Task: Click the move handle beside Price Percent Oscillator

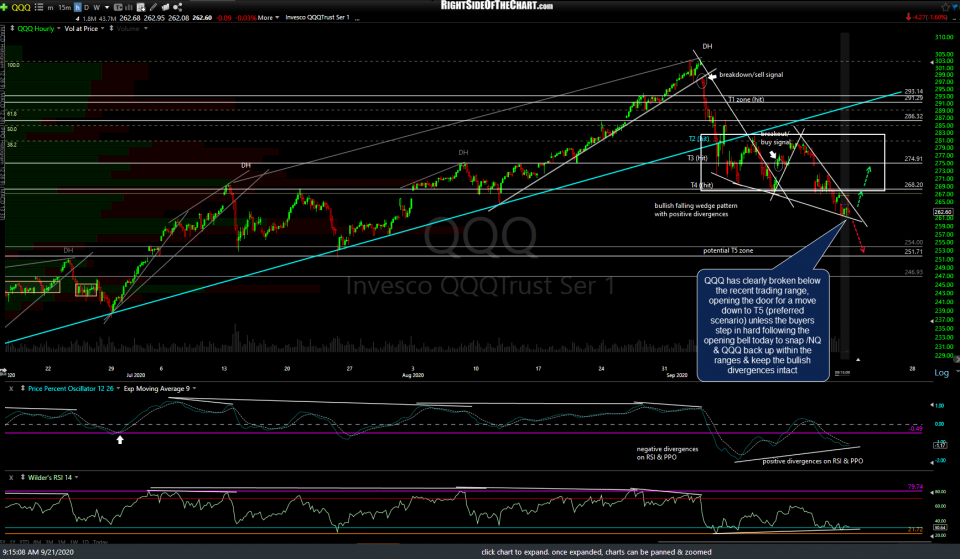Action: click(23, 388)
